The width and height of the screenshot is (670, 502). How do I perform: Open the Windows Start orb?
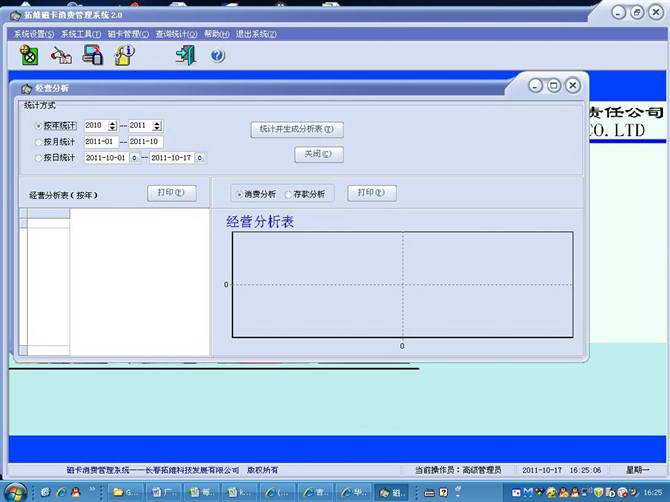pos(17,492)
